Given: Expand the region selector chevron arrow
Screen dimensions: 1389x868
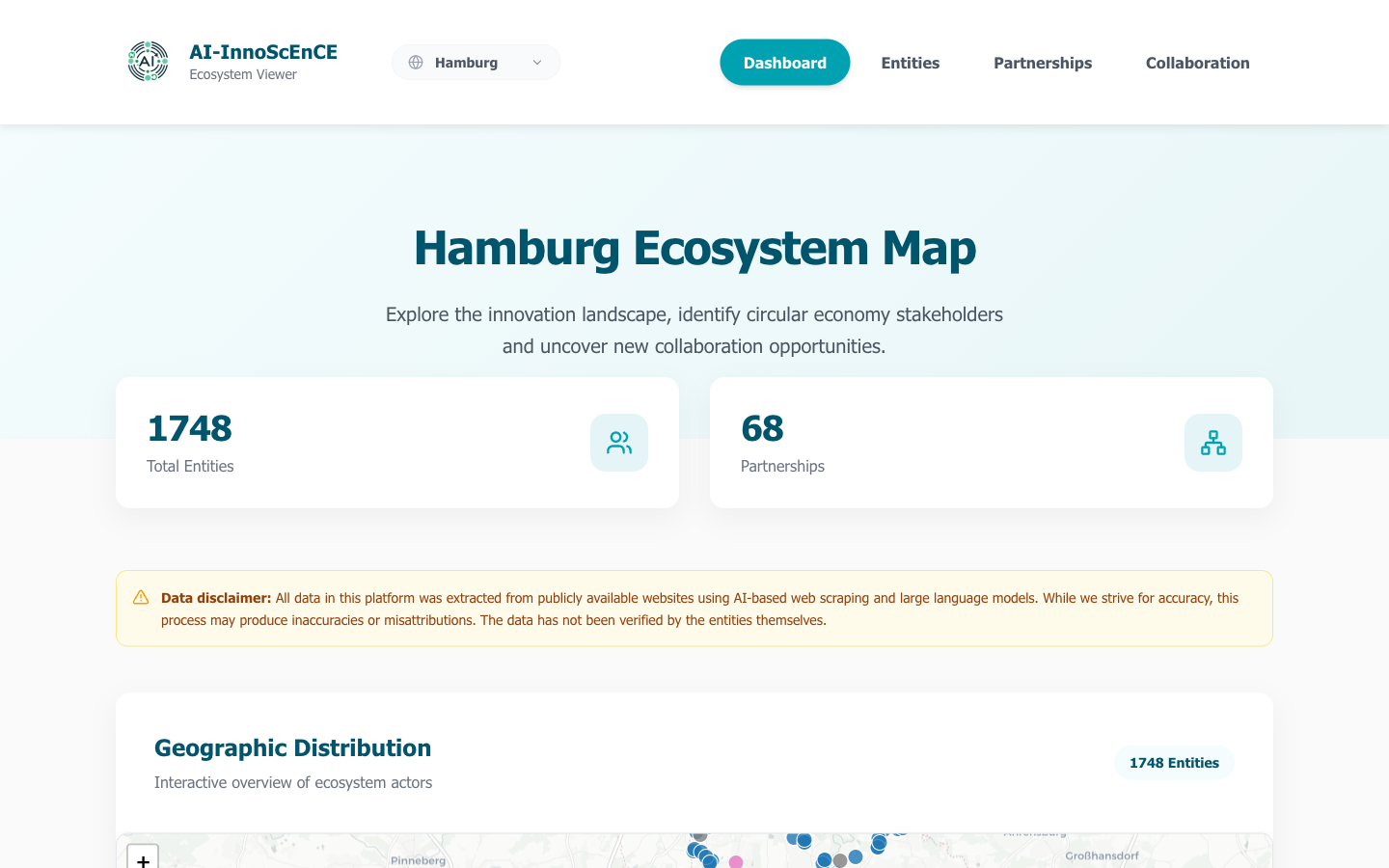Looking at the screenshot, I should pos(537,63).
